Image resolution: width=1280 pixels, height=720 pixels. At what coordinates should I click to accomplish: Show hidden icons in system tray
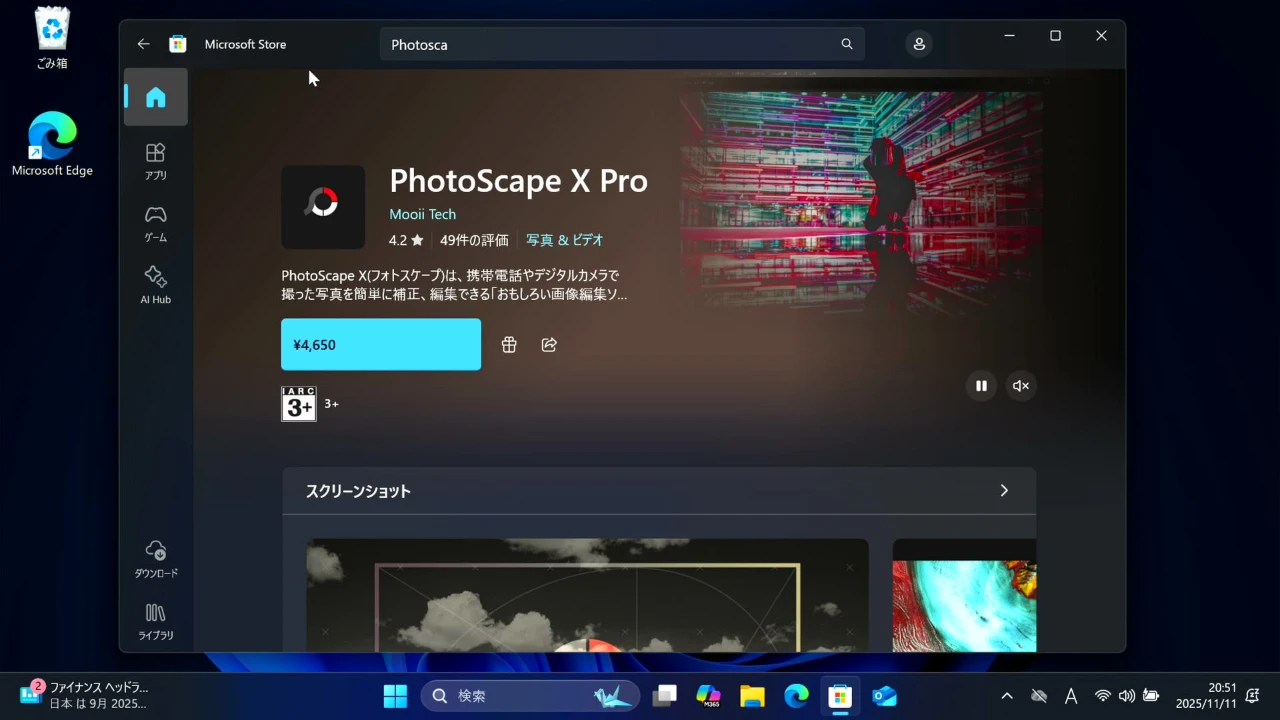1007,696
